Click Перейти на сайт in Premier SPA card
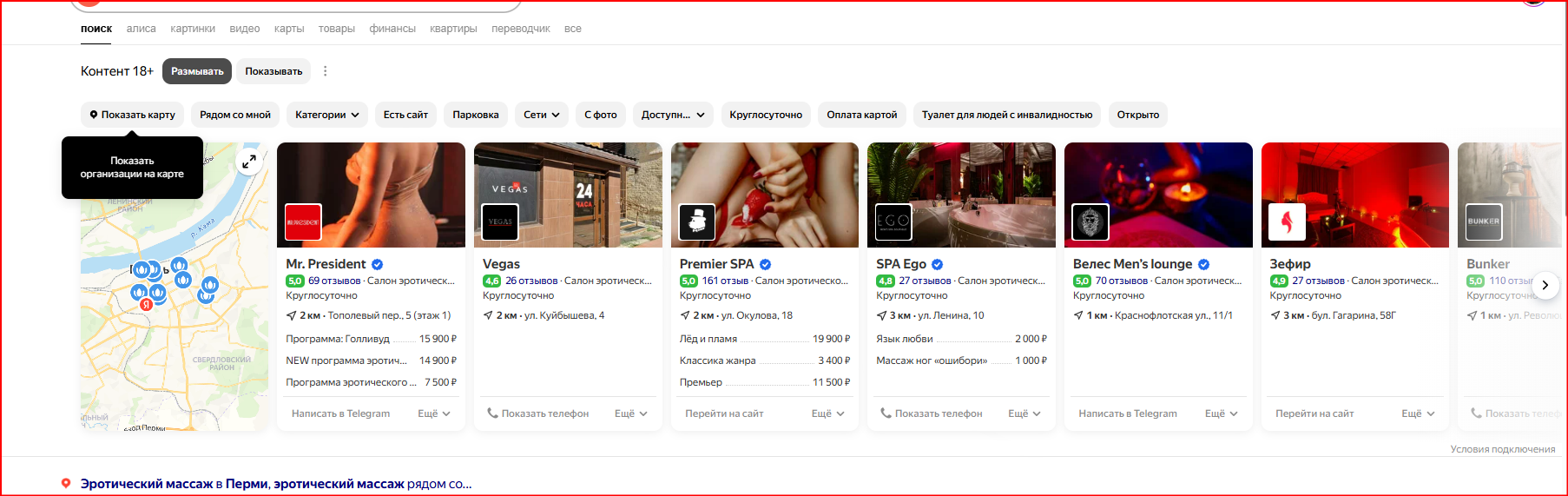 click(724, 413)
